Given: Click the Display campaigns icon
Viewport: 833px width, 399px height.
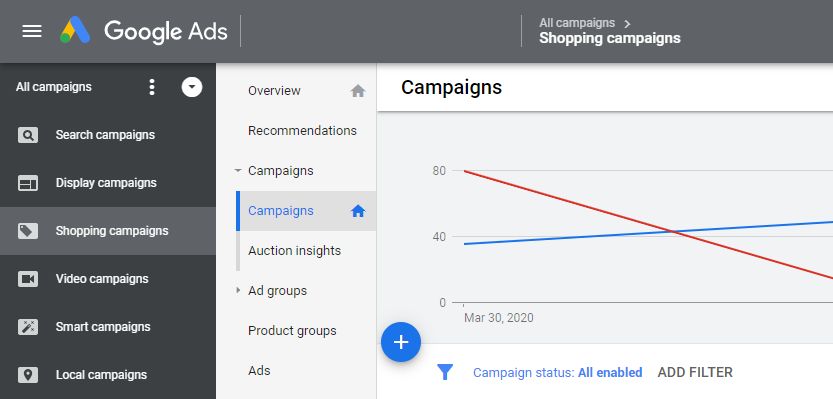Looking at the screenshot, I should pos(28,183).
